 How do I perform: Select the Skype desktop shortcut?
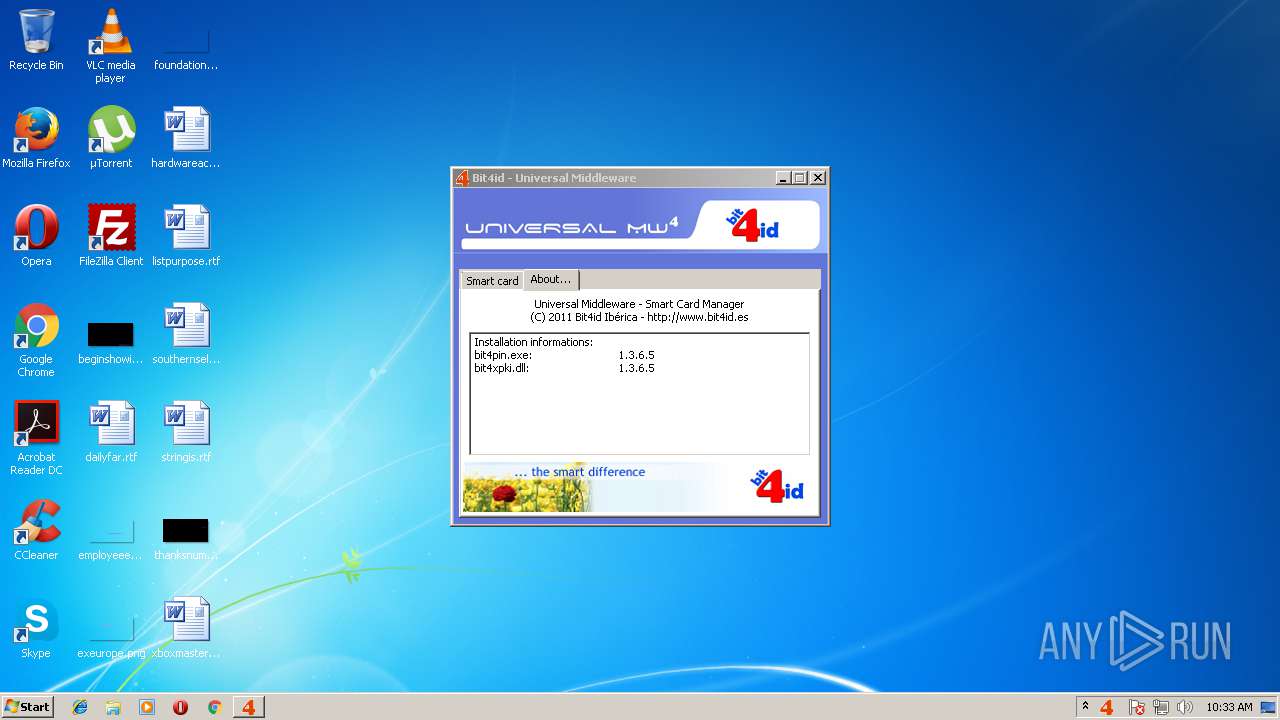click(36, 628)
